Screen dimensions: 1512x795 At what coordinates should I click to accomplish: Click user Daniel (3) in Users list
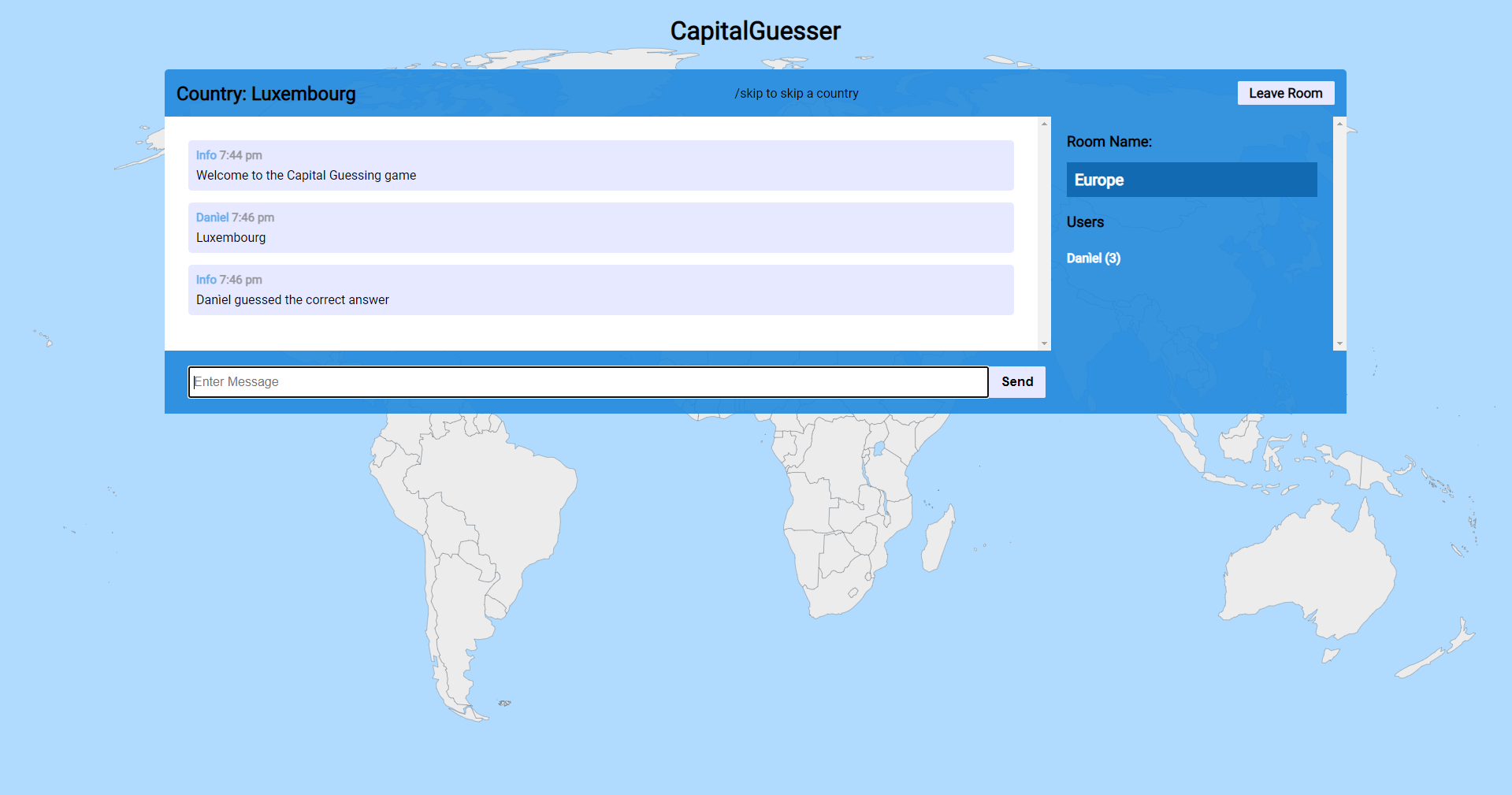1093,258
